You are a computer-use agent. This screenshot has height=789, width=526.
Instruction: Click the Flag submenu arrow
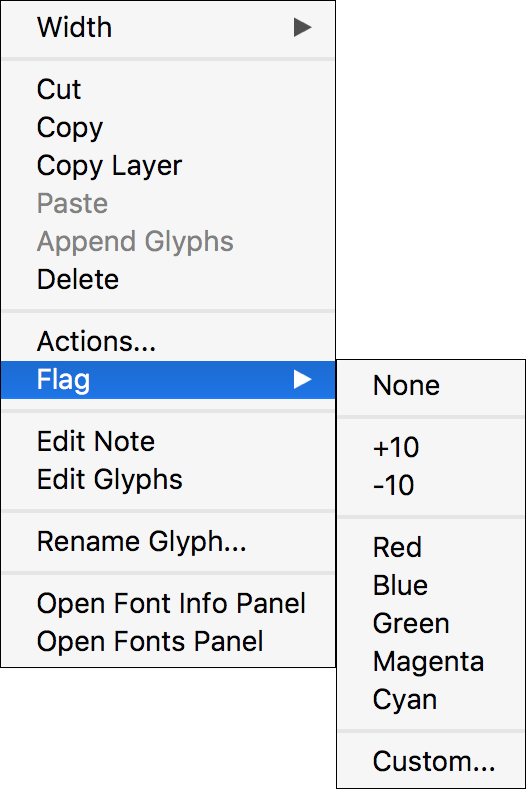point(303,379)
